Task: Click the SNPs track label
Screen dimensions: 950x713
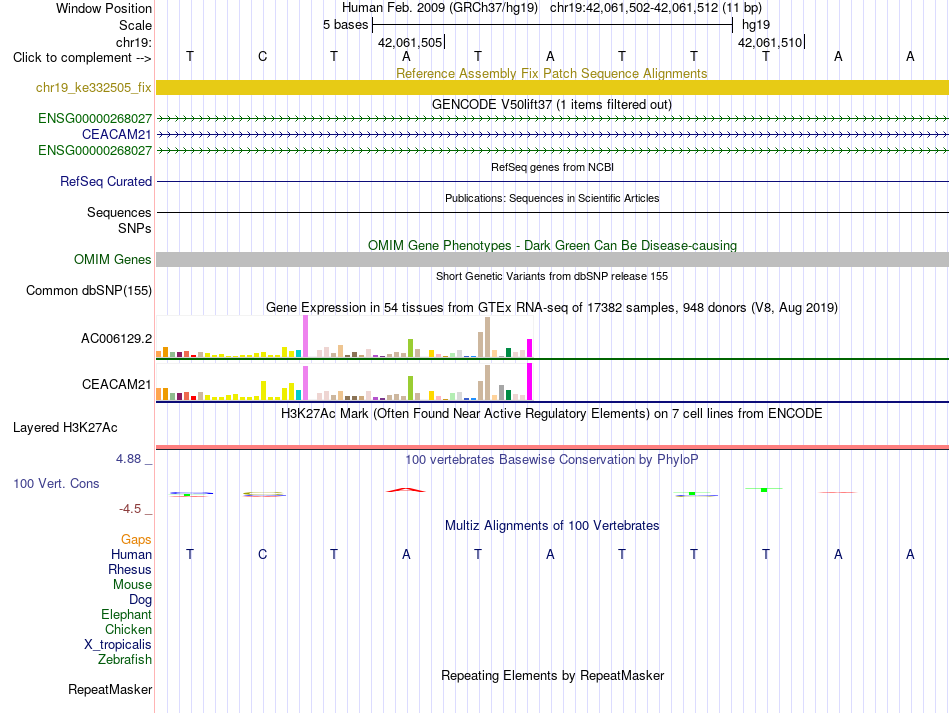Action: (x=135, y=228)
